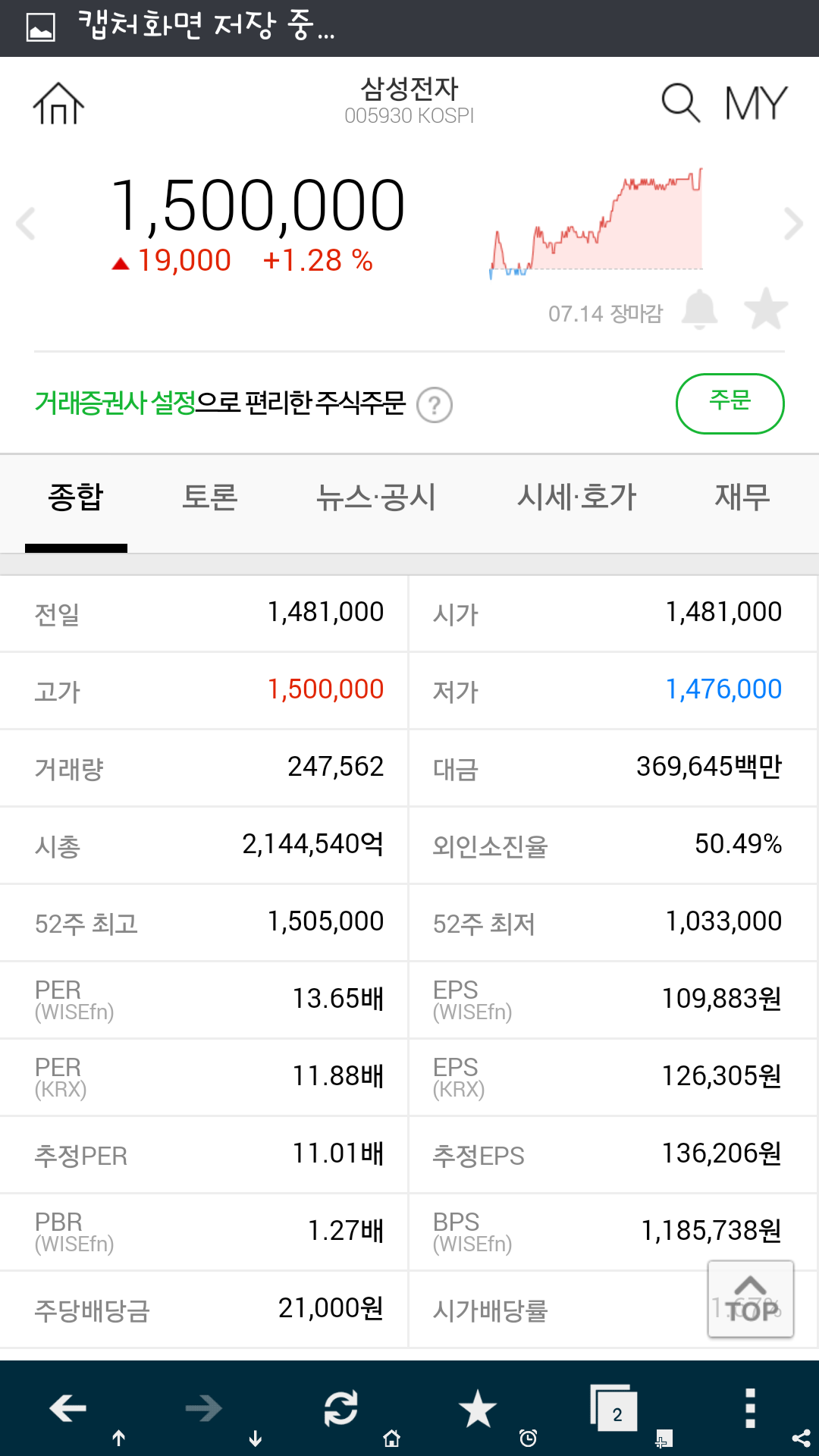
Task: Open the 뉴스·공시 tab
Action: (376, 497)
